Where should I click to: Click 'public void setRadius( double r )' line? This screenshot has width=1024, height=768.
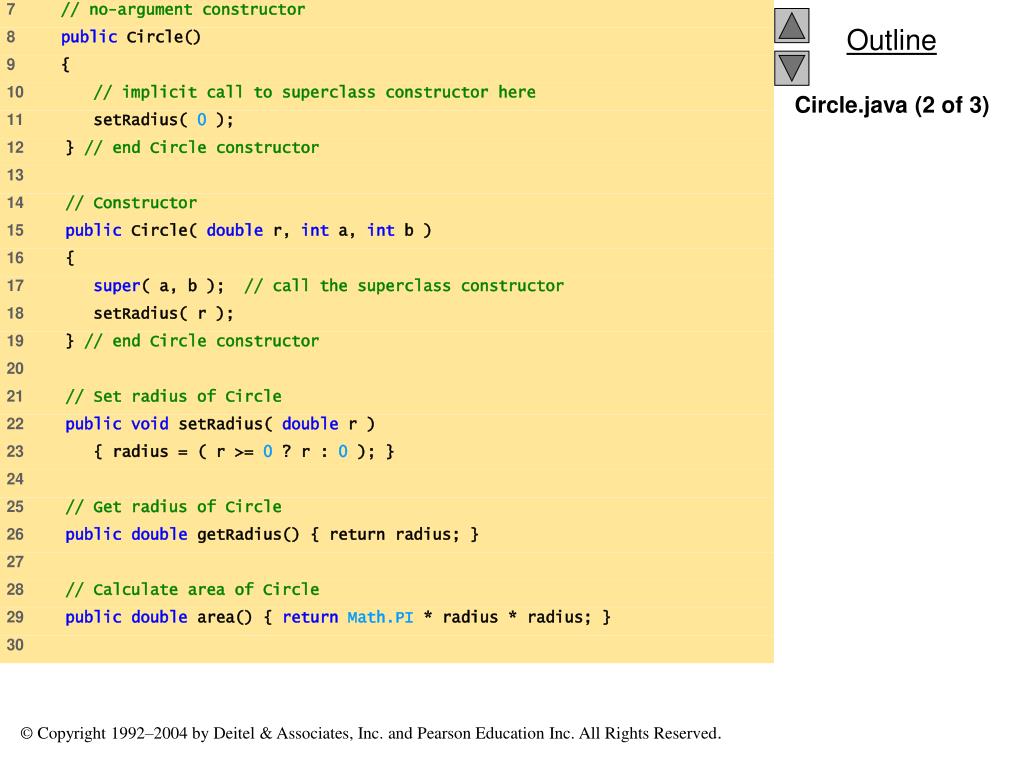tap(220, 424)
